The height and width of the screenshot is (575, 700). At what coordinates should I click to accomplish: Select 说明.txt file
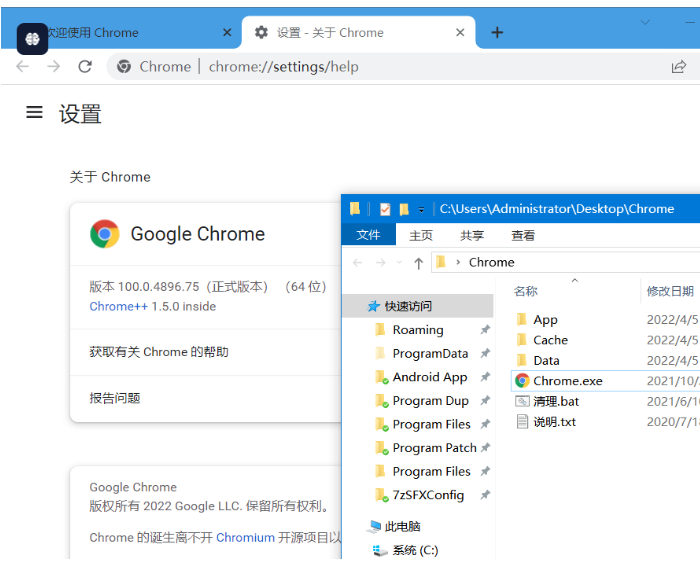click(554, 422)
